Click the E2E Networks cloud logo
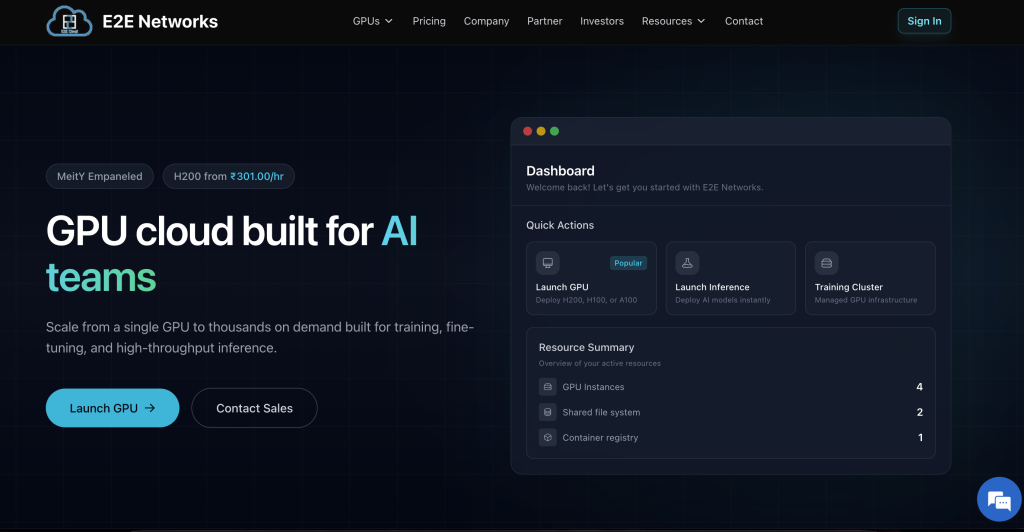Viewport: 1024px width, 532px height. click(69, 21)
